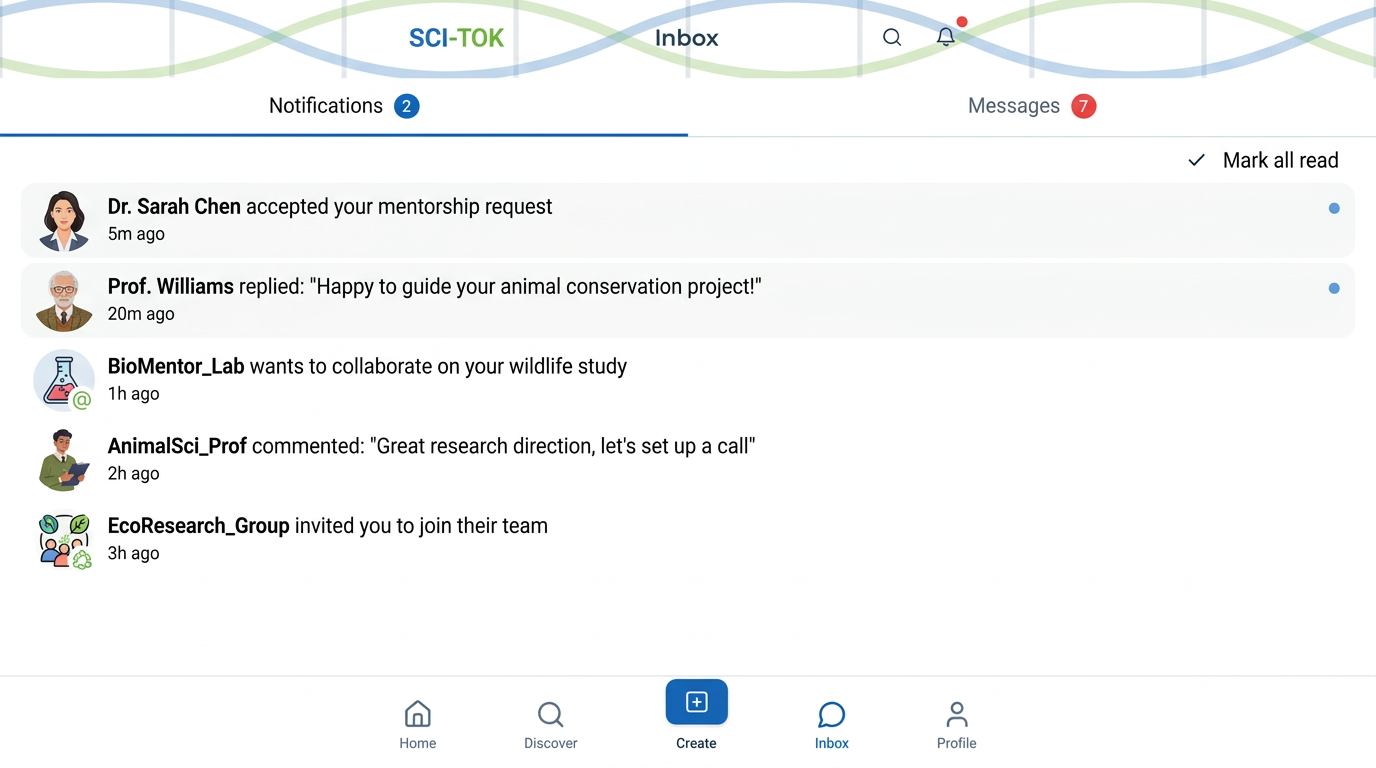Click Mark all read
The width and height of the screenshot is (1376, 768).
(x=1280, y=160)
